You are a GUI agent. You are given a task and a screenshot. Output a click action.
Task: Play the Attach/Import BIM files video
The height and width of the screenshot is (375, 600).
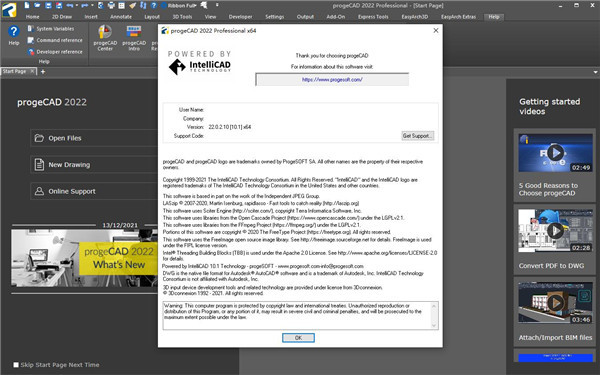tap(555, 303)
